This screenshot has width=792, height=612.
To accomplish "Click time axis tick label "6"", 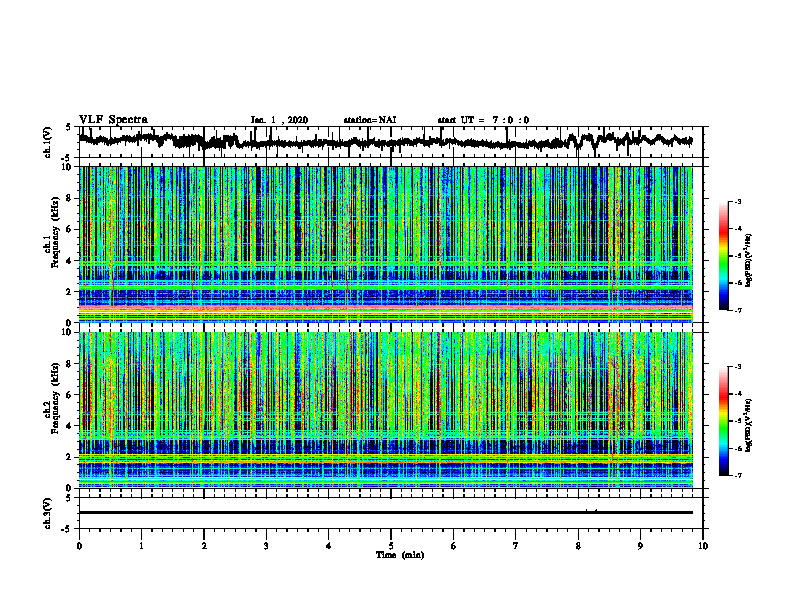I will coord(454,546).
